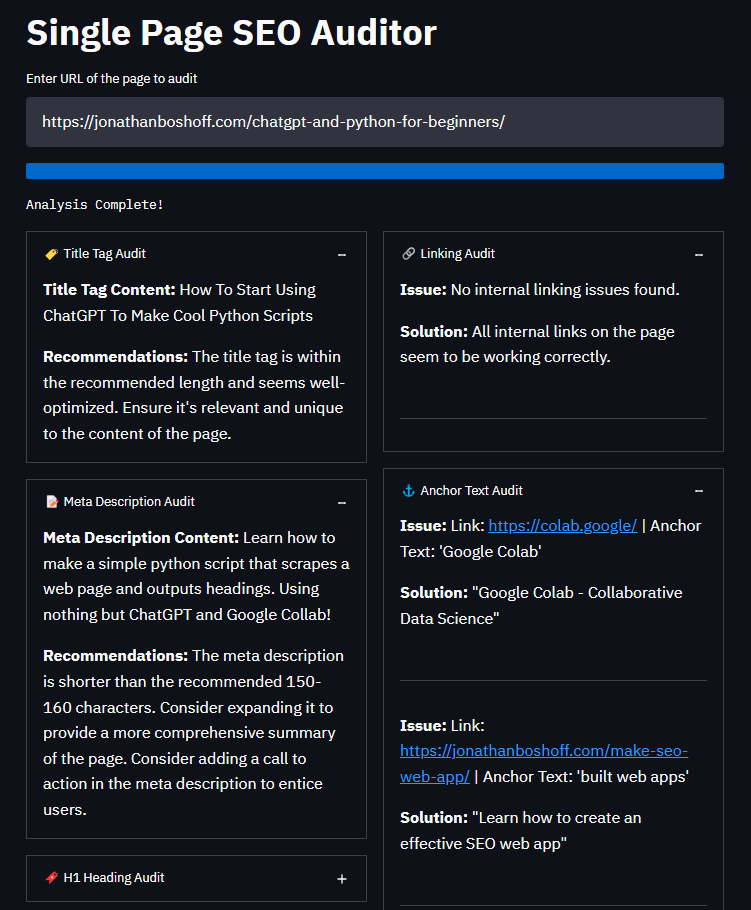
Task: Click the blue analysis progress bar
Action: (375, 171)
